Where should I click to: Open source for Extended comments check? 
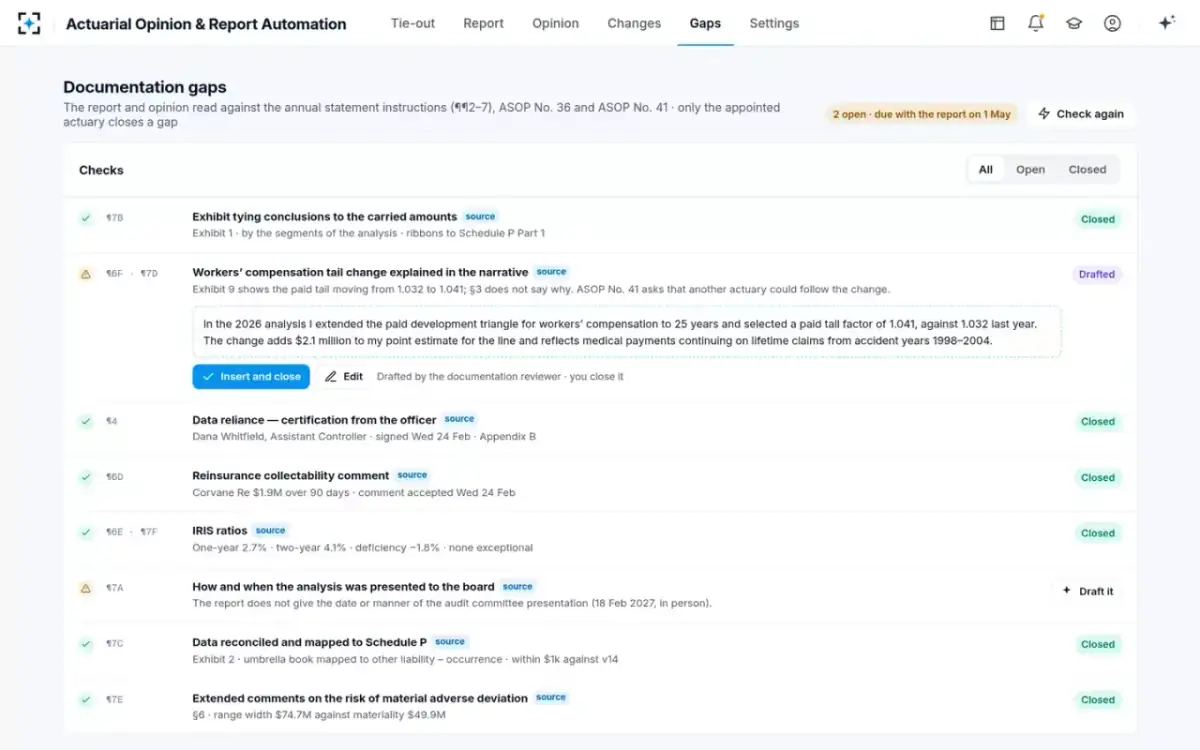click(551, 698)
